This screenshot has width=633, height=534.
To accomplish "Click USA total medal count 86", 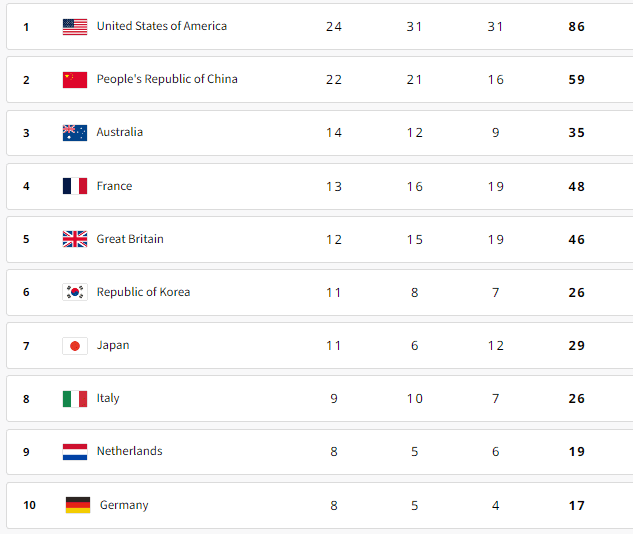I will coord(576,27).
